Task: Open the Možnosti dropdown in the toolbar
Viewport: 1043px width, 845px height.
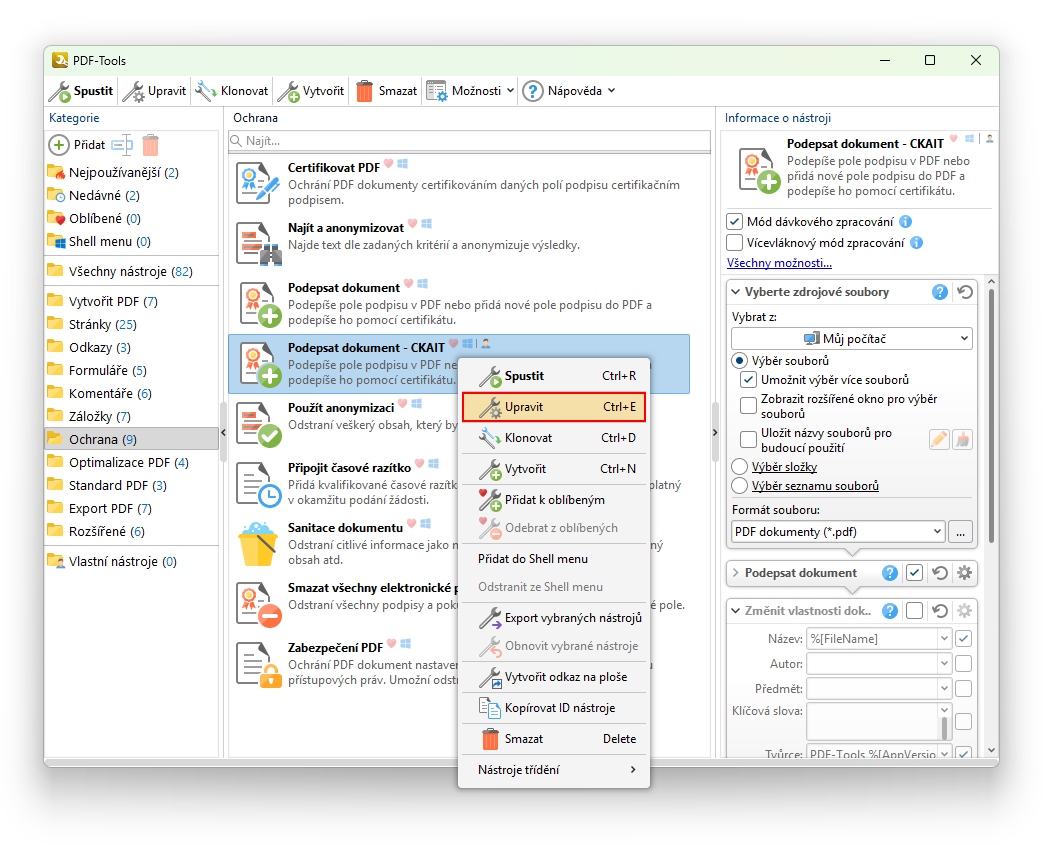Action: [x=470, y=91]
